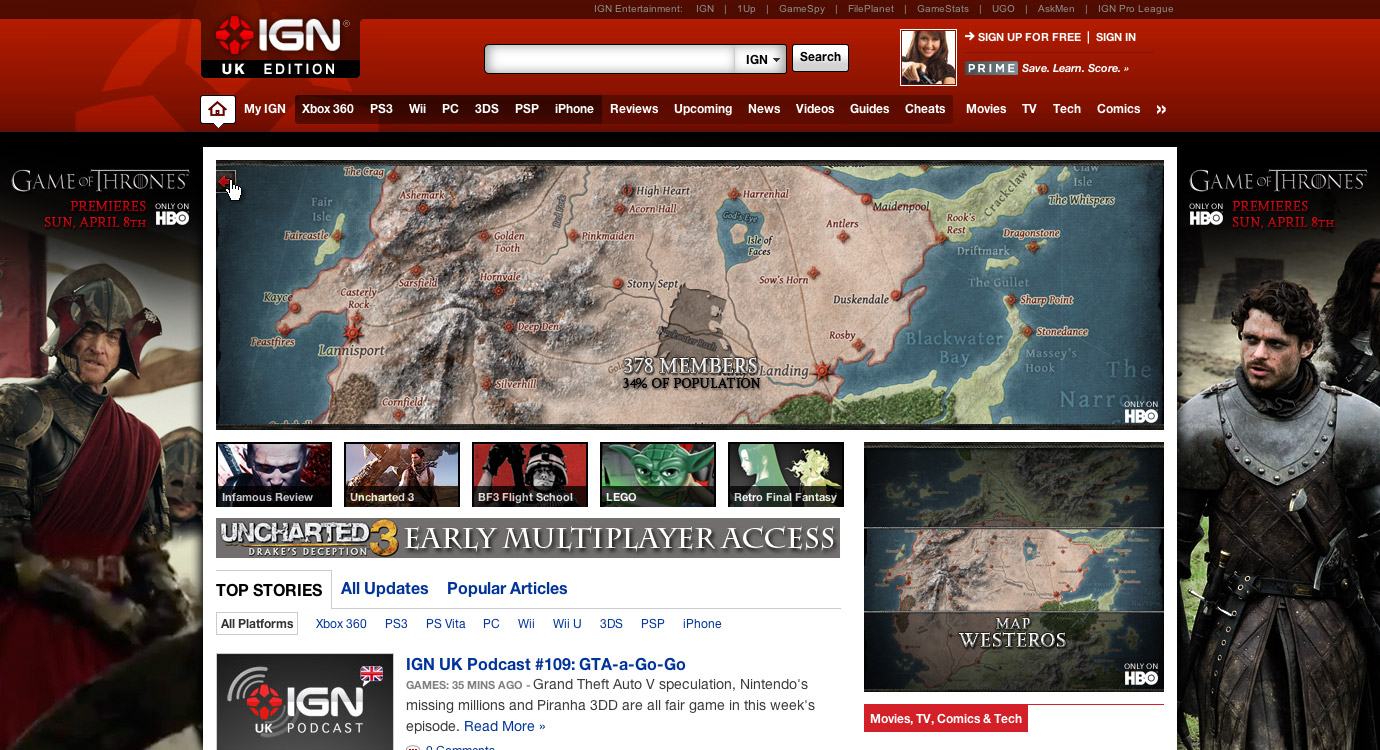The image size is (1380, 750).
Task: Open Reviews section
Action: (x=634, y=109)
